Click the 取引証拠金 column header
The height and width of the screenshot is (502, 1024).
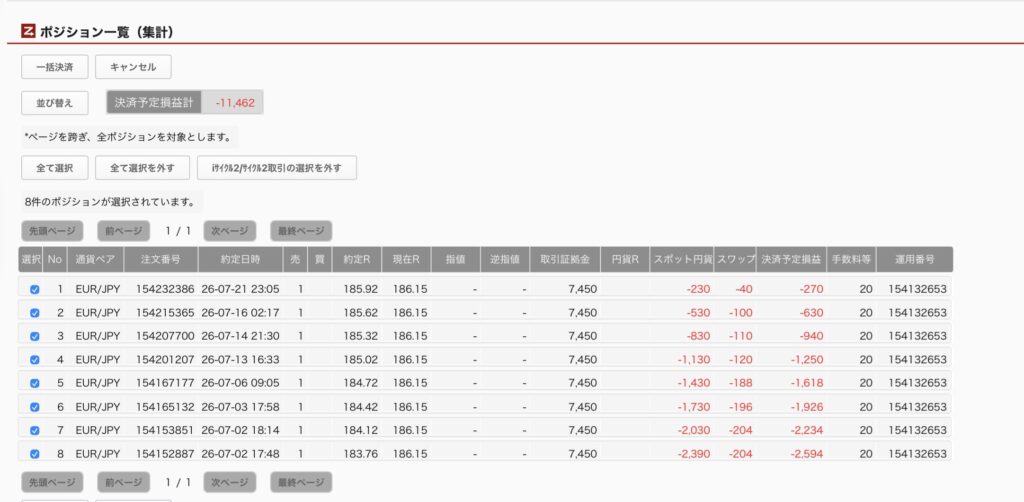[x=565, y=259]
